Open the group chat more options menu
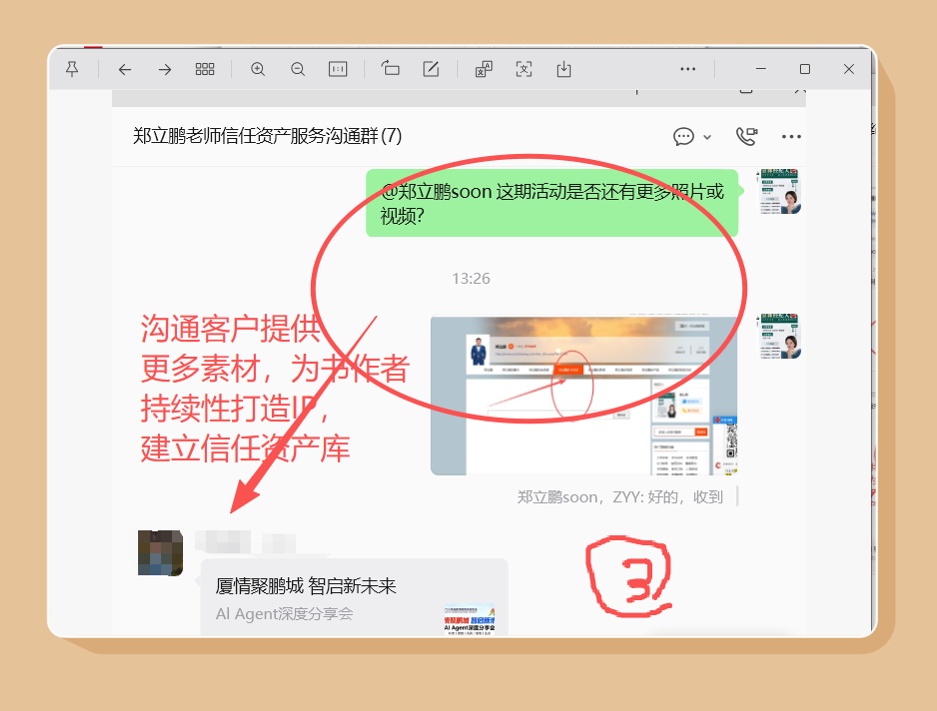The width and height of the screenshot is (937, 711). [791, 136]
